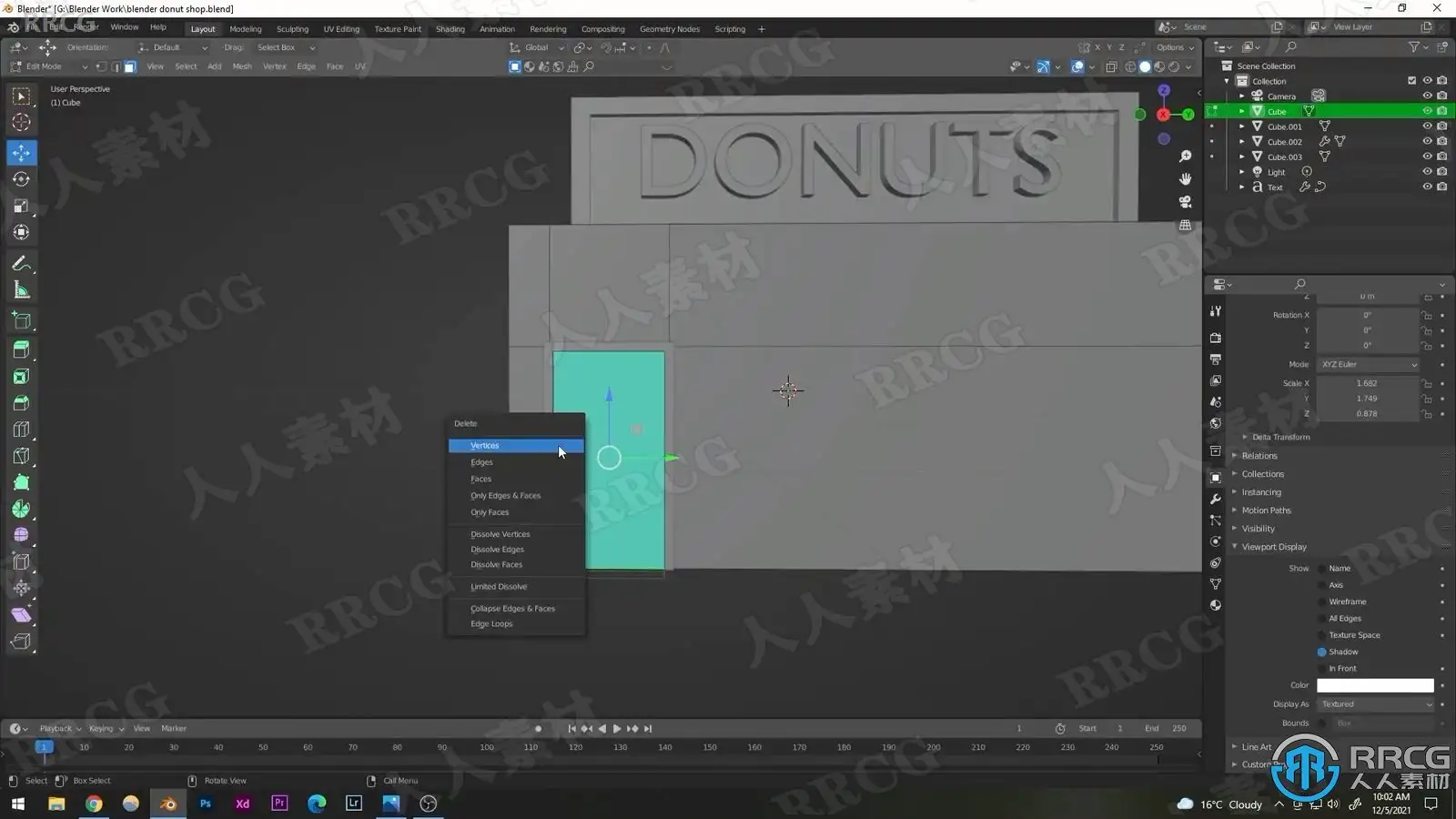Screen dimensions: 1456x819
Task: Expand the Collections panel
Action: click(x=1263, y=474)
